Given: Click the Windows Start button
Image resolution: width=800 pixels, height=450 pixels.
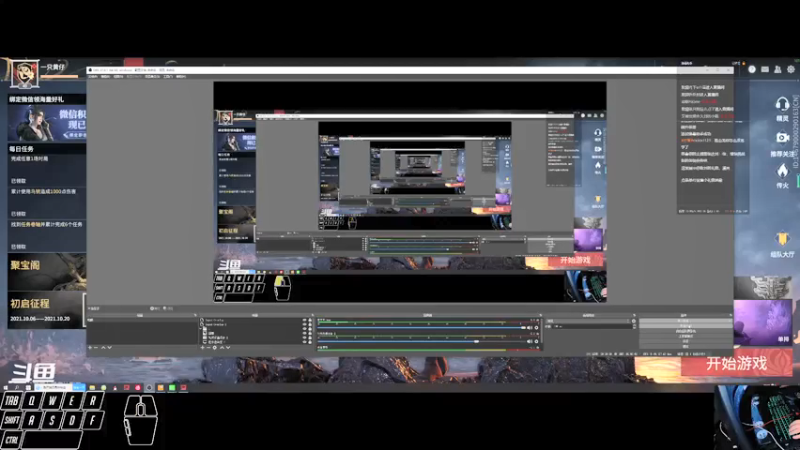Looking at the screenshot, I should 6,388.
